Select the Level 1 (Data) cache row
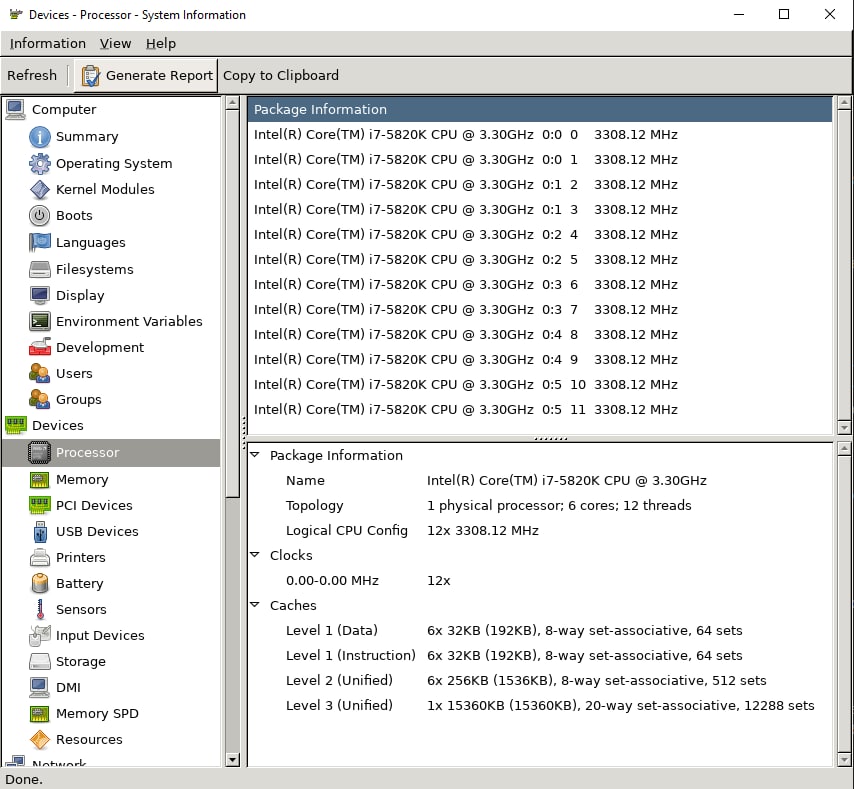Viewport: 854px width, 789px height. [540, 631]
